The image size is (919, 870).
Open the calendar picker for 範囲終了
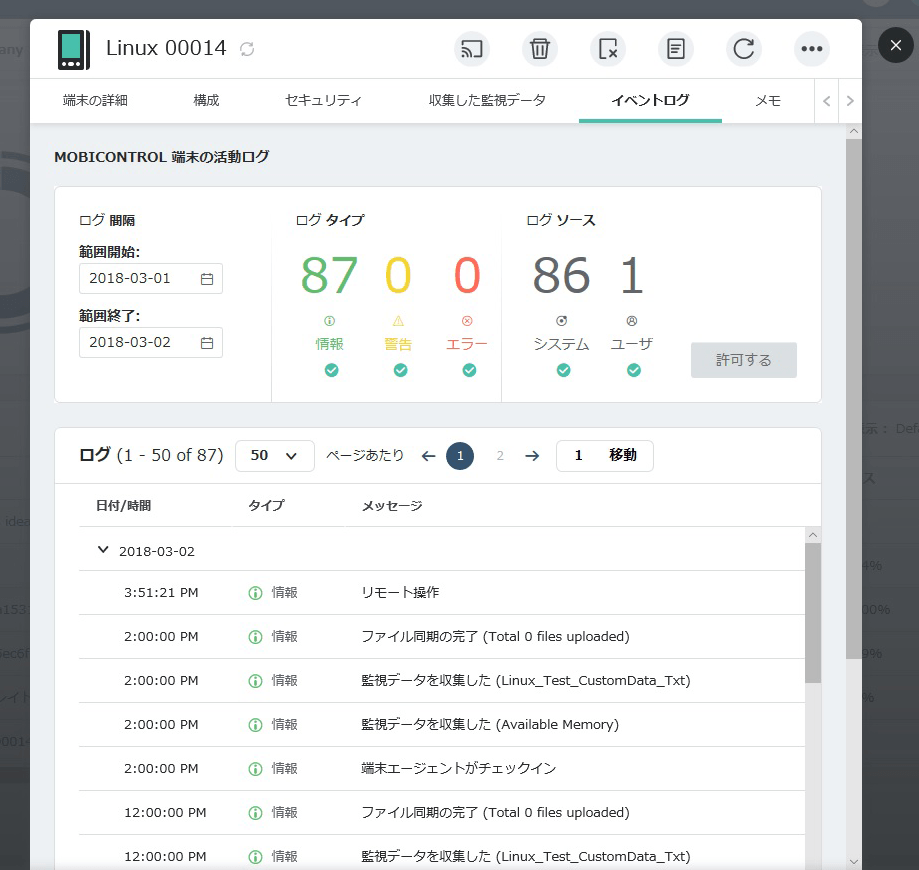click(209, 342)
